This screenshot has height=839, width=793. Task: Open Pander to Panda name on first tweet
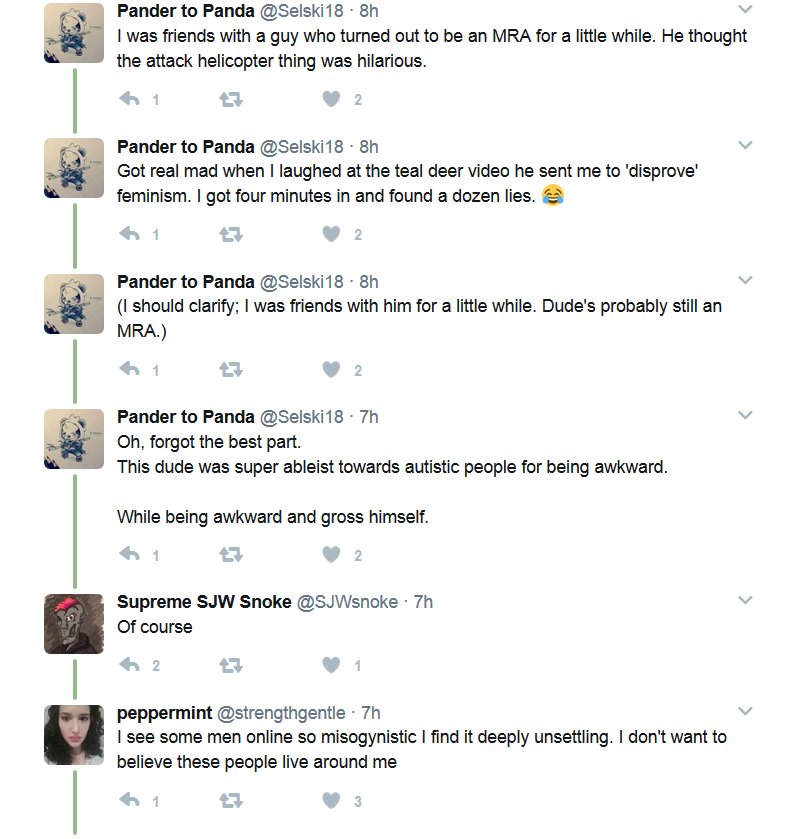(x=186, y=11)
